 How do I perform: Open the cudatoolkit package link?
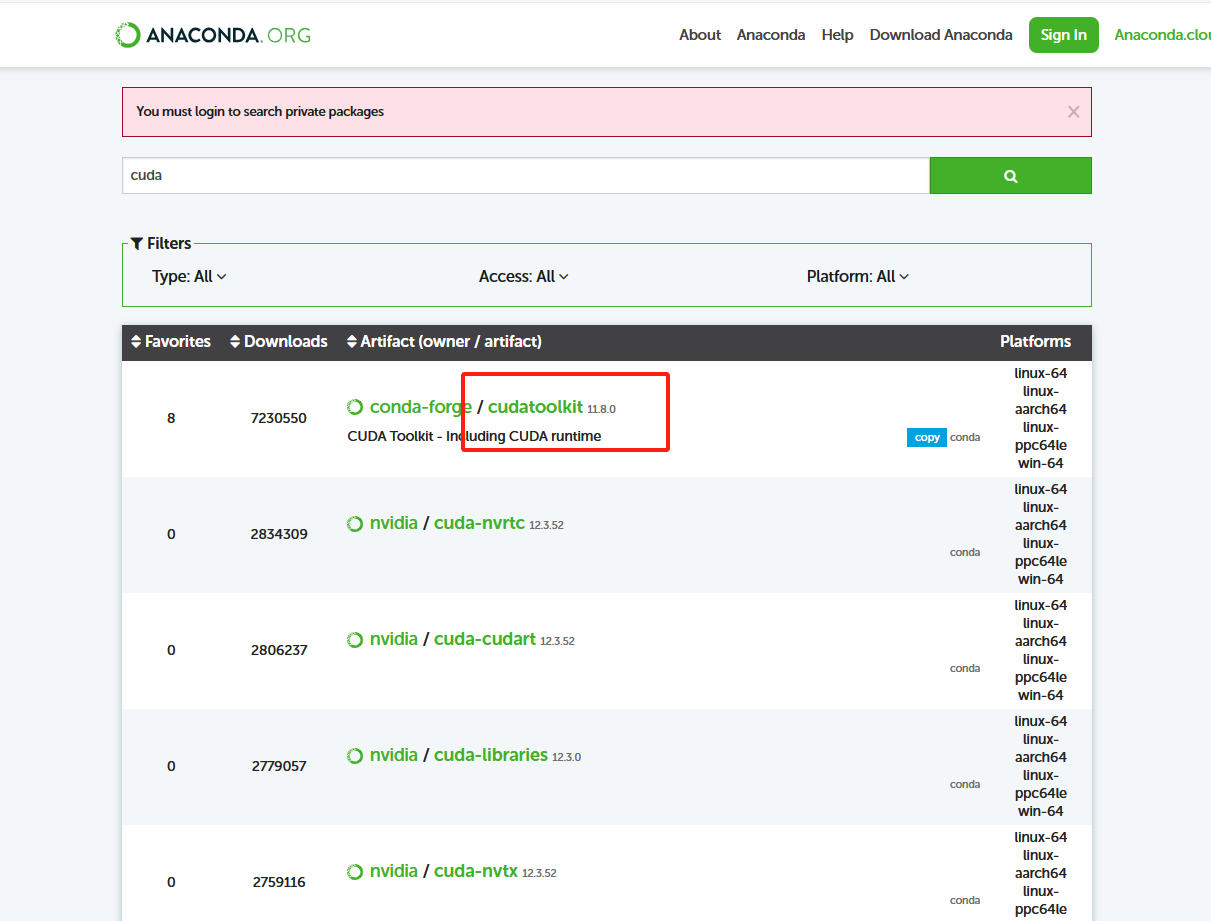coord(535,407)
